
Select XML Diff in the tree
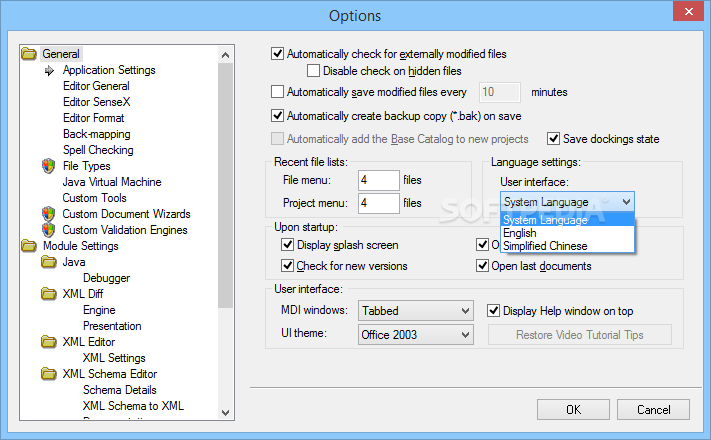click(x=83, y=294)
